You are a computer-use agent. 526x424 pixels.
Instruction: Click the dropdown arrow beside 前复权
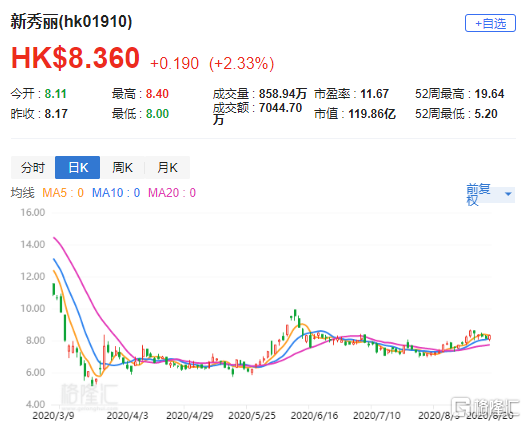tap(508, 194)
